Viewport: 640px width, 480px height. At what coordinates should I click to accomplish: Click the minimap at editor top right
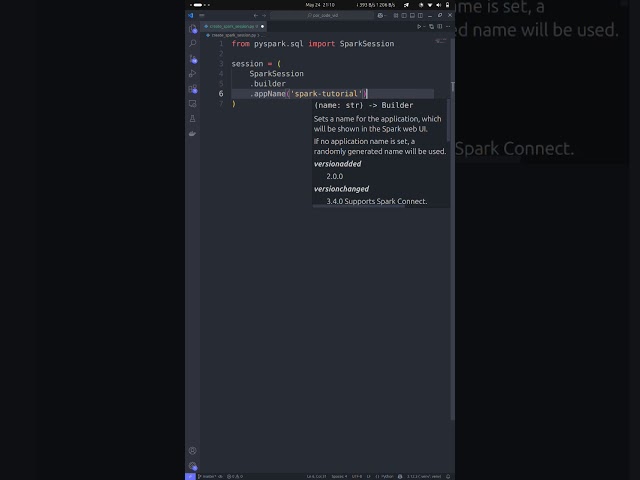pos(441,41)
